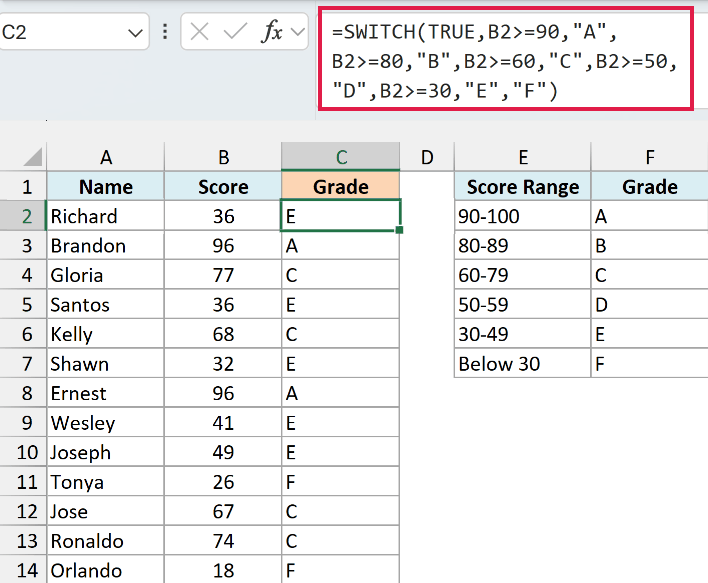This screenshot has width=708, height=583.
Task: Select row 14 header
Action: point(23,570)
